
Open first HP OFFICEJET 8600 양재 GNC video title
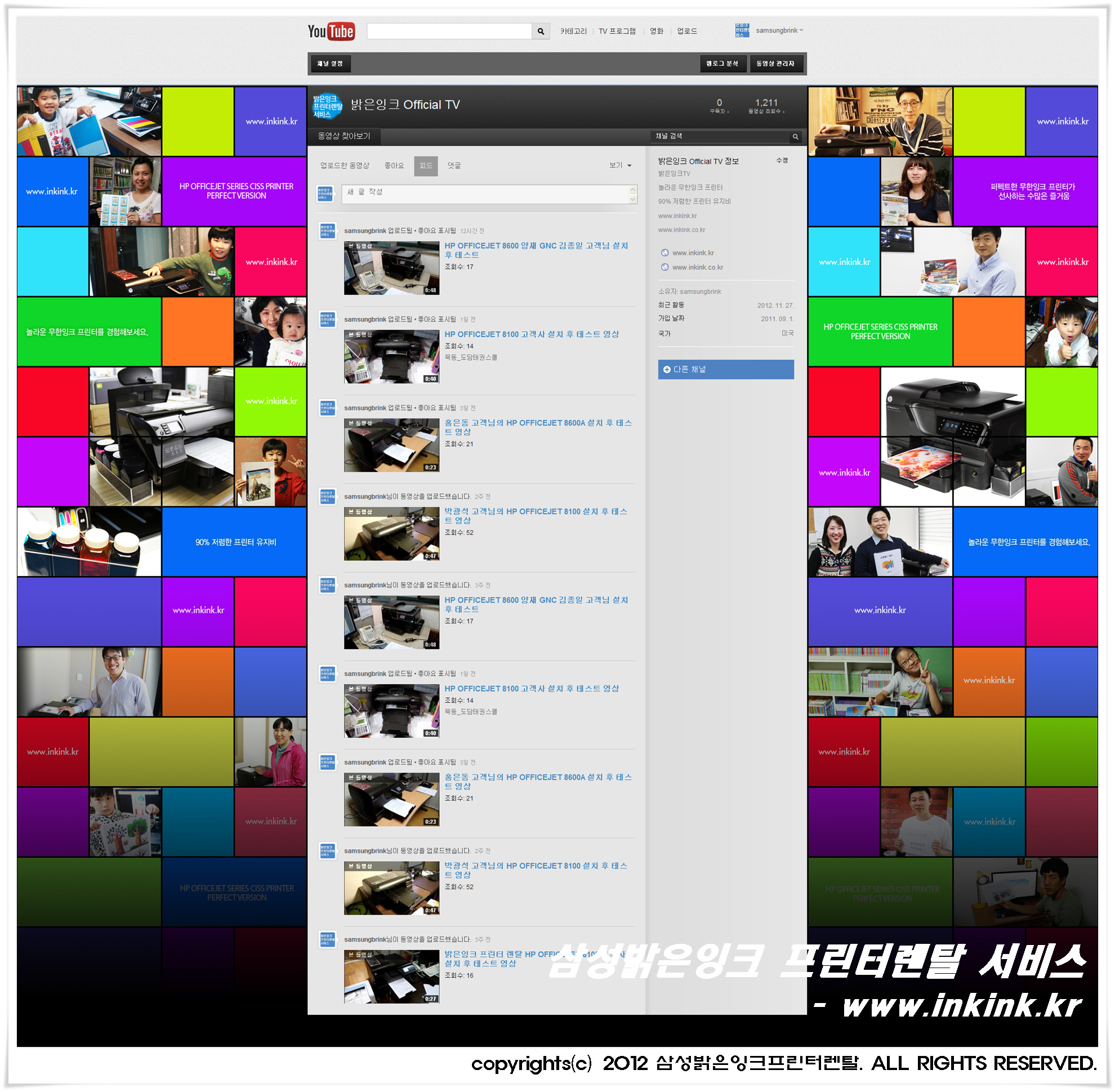536,250
